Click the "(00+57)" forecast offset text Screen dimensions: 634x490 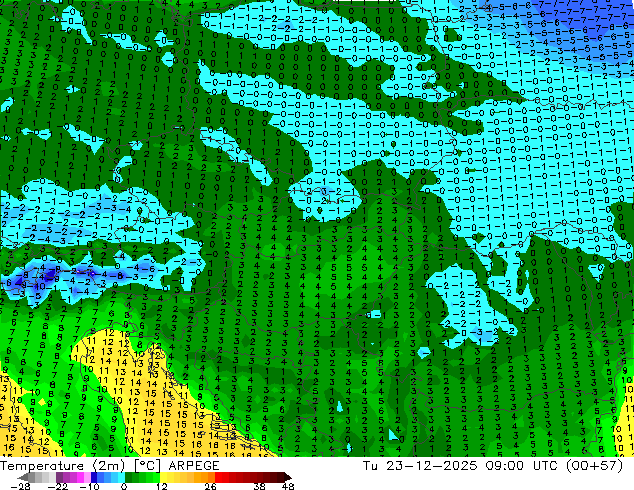(595, 466)
